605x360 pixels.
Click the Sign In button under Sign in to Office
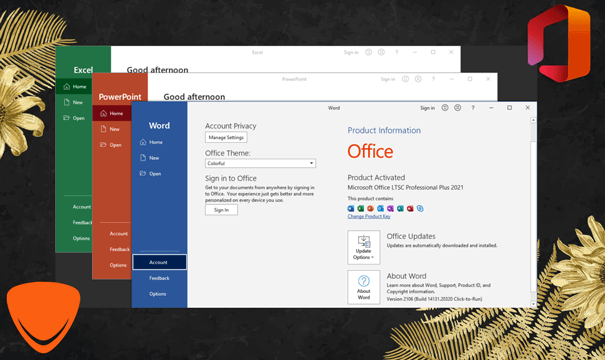(221, 210)
